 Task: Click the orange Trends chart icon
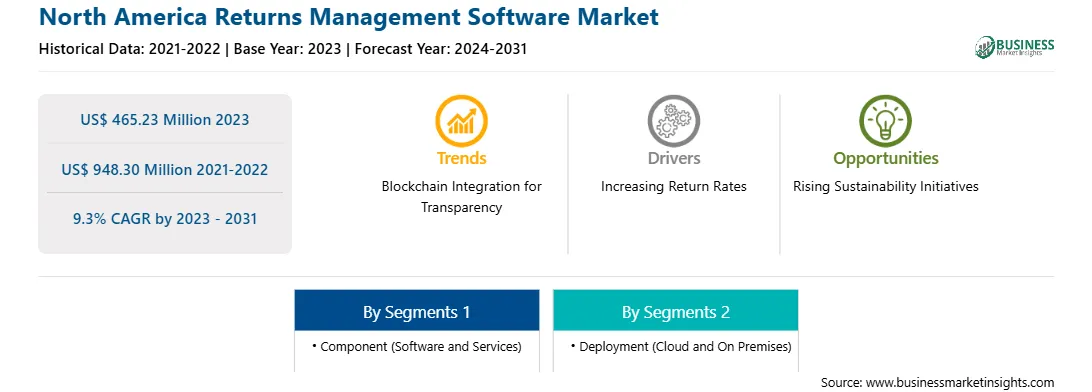(461, 121)
